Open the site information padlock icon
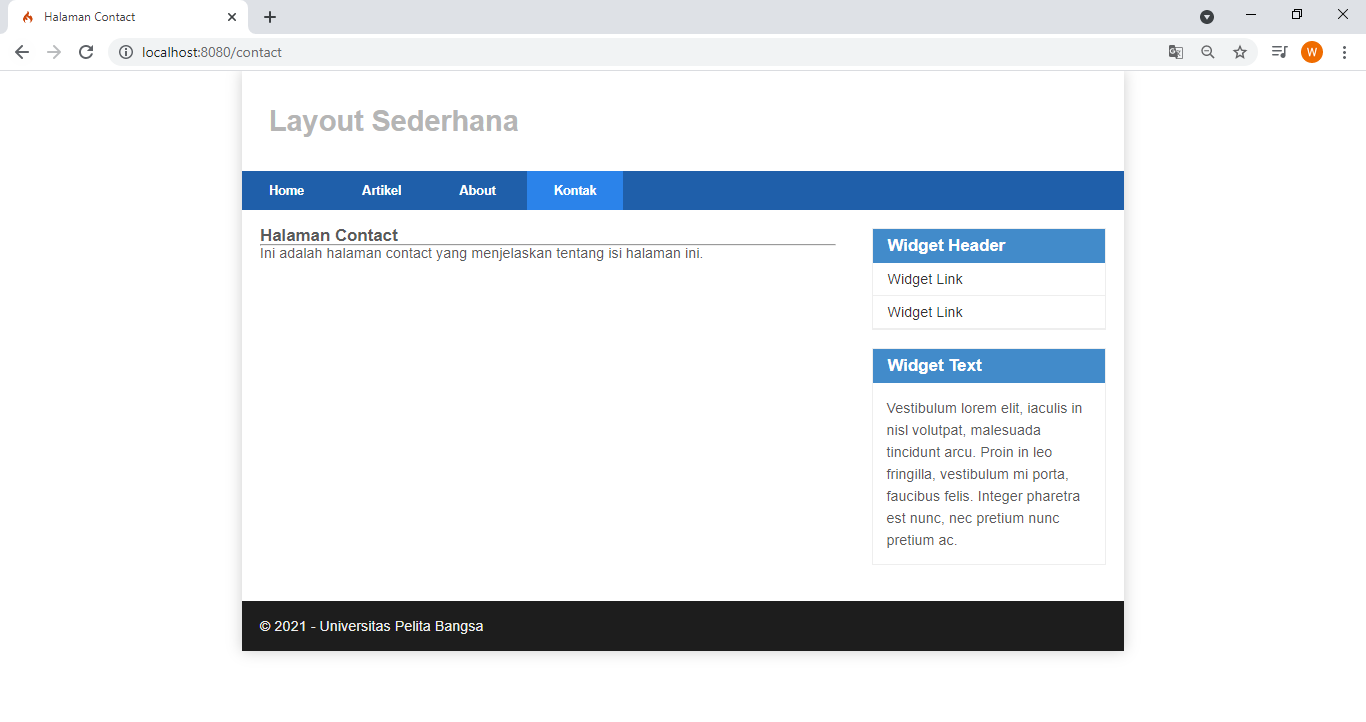1366x722 pixels. 126,52
